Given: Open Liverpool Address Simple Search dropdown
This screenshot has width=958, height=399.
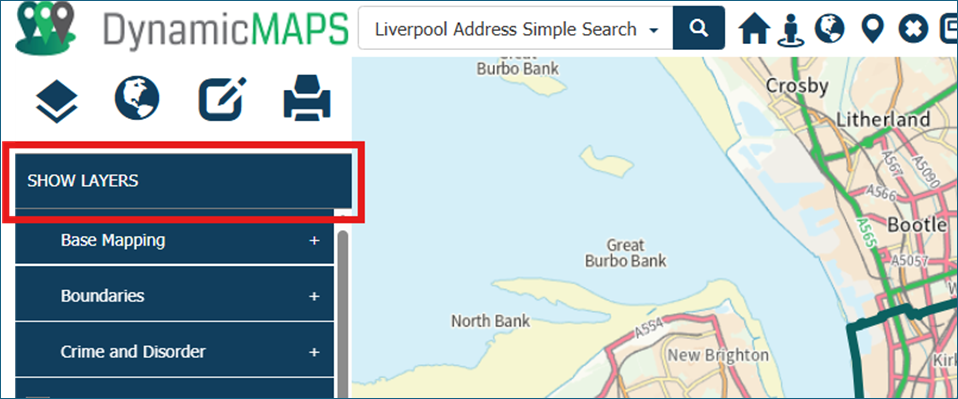Looking at the screenshot, I should pyautogui.click(x=516, y=28).
